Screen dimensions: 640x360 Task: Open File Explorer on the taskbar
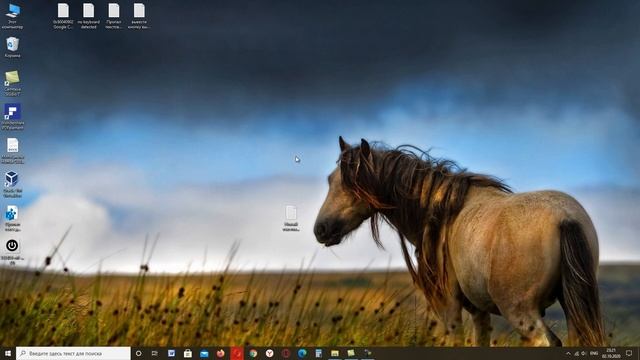click(x=335, y=353)
